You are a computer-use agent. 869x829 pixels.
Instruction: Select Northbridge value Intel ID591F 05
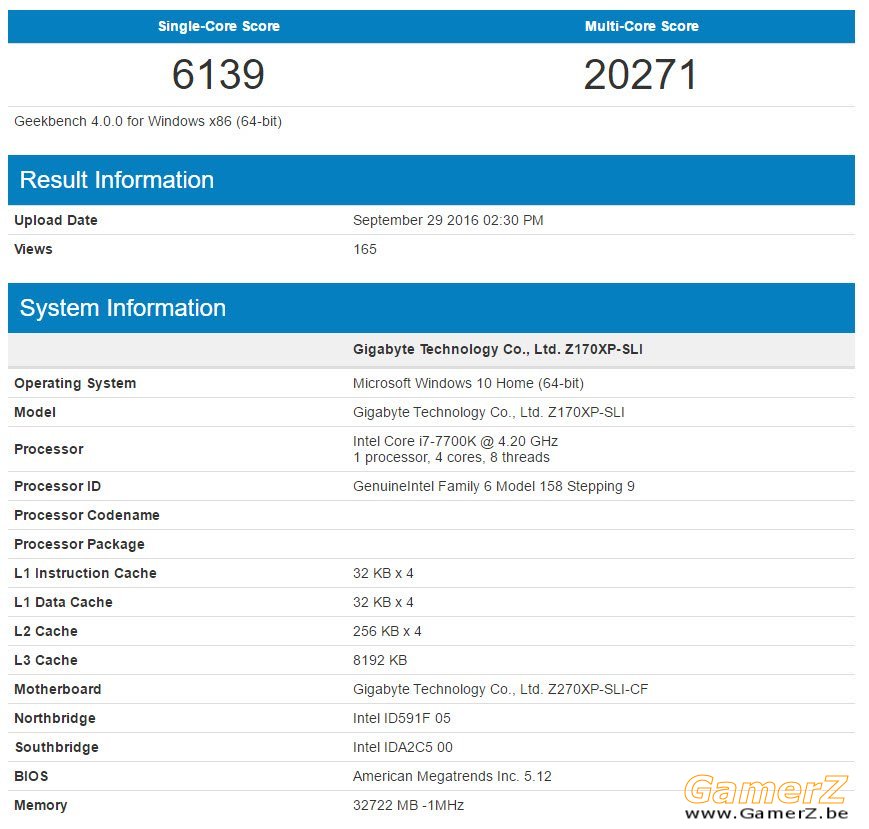(x=402, y=718)
